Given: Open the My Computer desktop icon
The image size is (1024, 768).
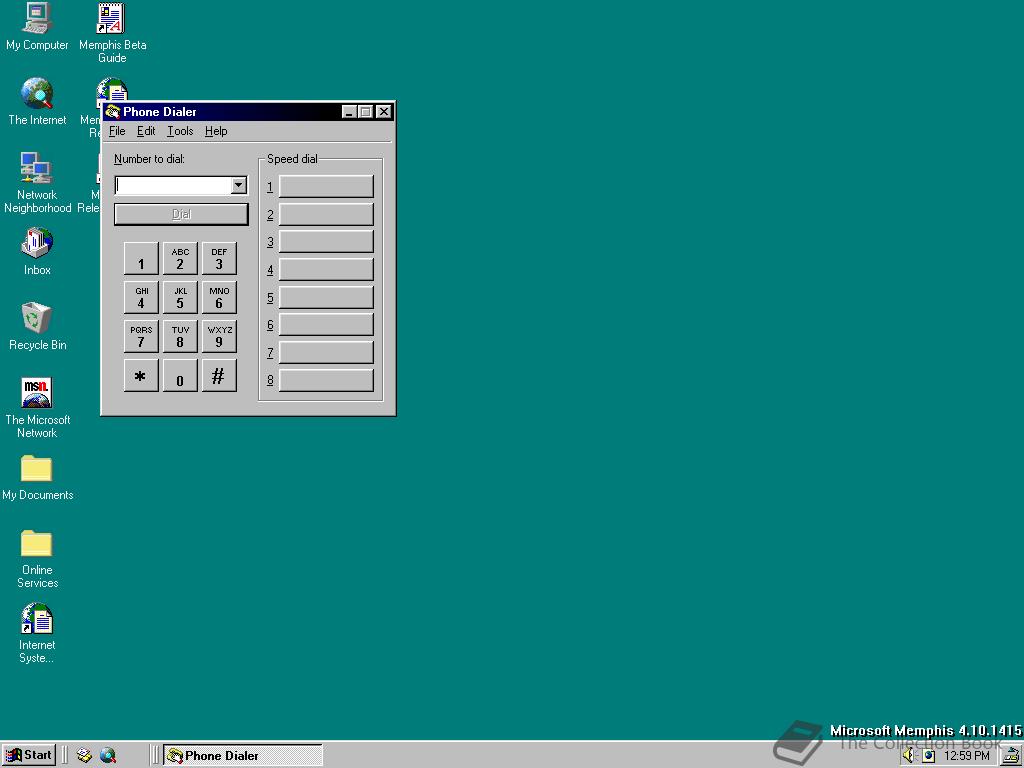Looking at the screenshot, I should pos(37,26).
